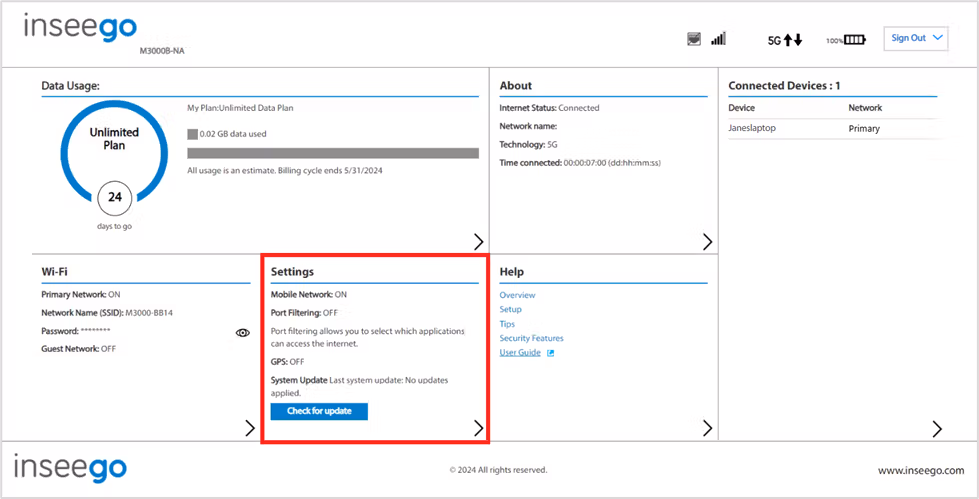The height and width of the screenshot is (499, 979).
Task: Reveal the Wi-Fi password with eye icon
Action: pyautogui.click(x=243, y=333)
